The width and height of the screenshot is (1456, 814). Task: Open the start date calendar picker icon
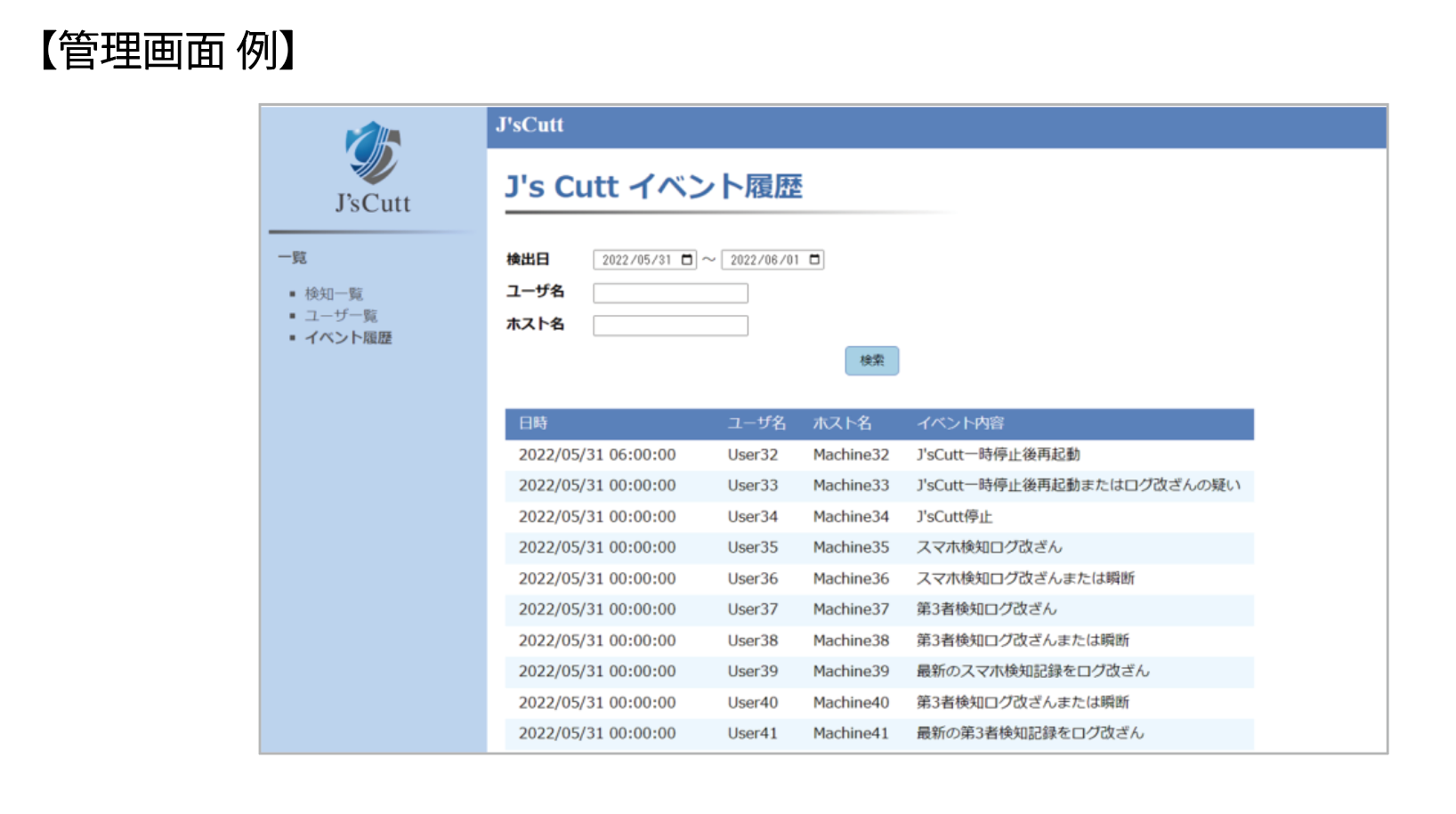point(686,260)
